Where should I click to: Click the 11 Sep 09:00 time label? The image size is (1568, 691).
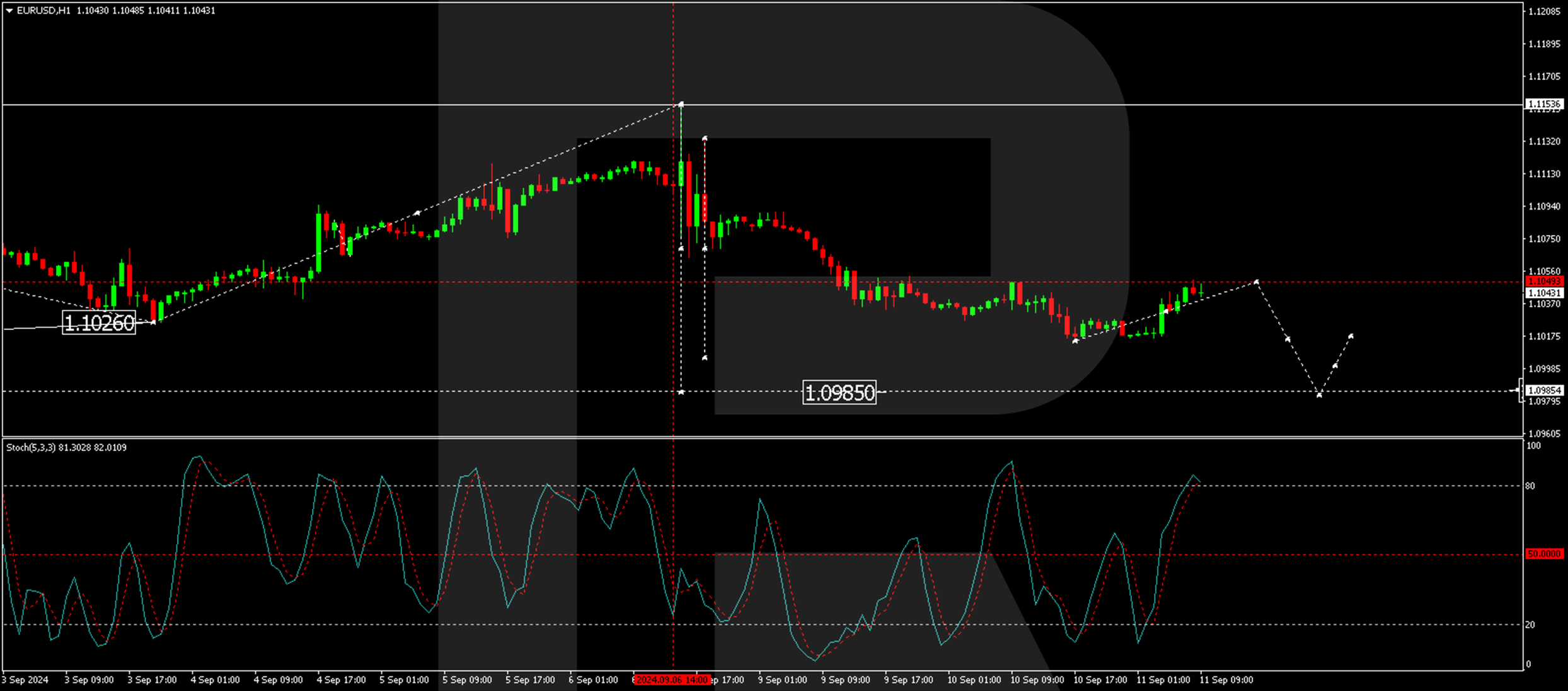click(1226, 680)
